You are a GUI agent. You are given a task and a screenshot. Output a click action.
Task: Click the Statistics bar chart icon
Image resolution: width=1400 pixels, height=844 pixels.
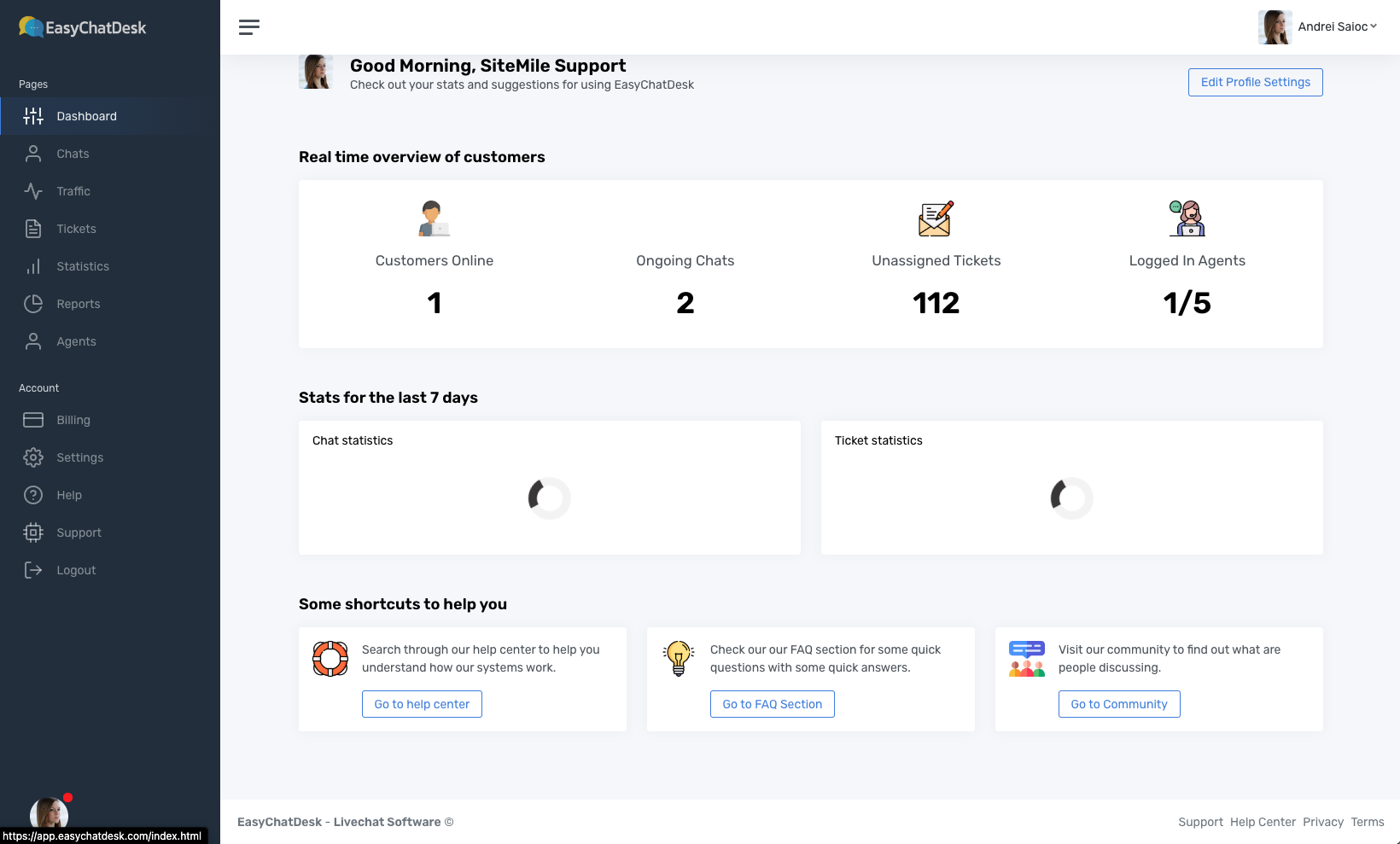point(33,266)
